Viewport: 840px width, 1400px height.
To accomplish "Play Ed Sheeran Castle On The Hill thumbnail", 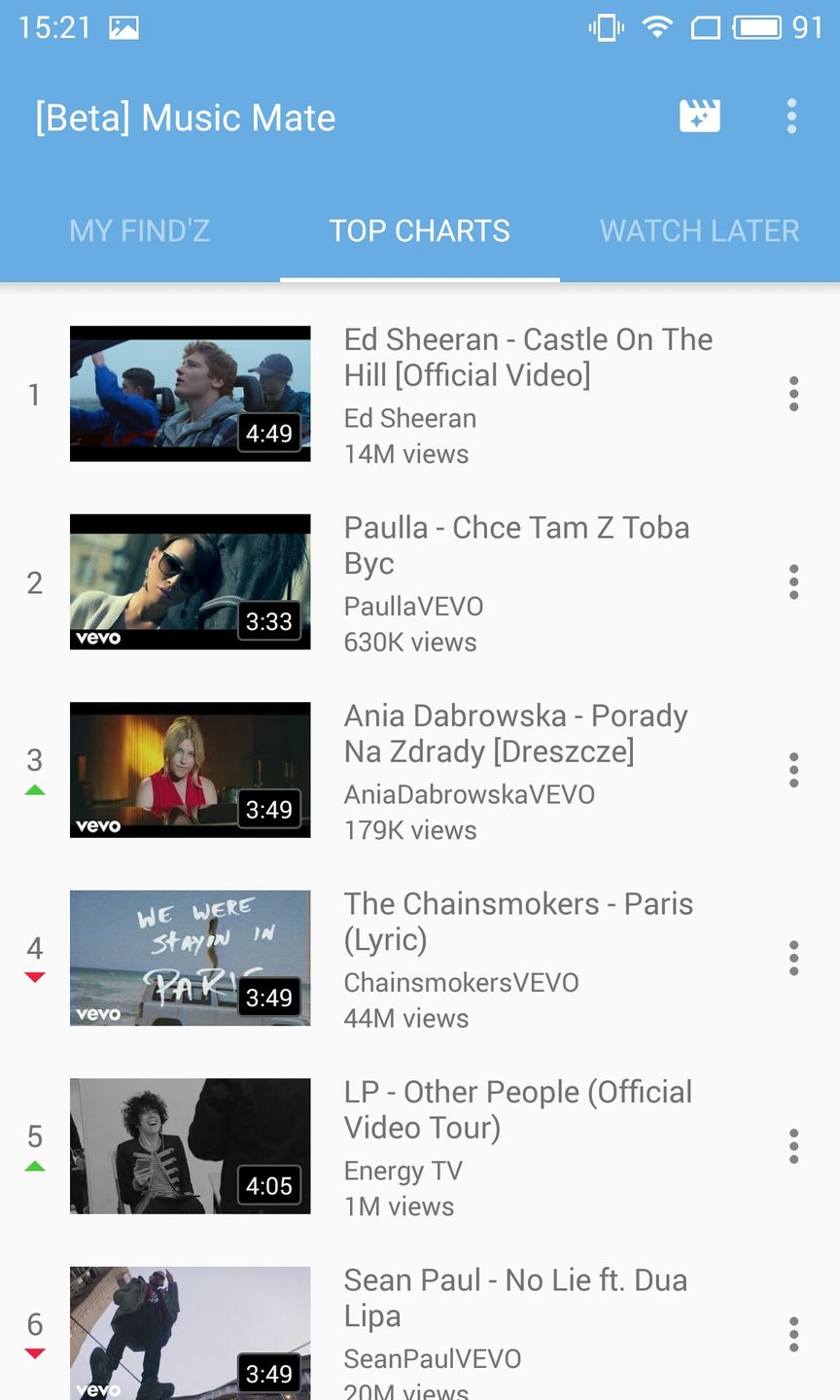I will (191, 394).
